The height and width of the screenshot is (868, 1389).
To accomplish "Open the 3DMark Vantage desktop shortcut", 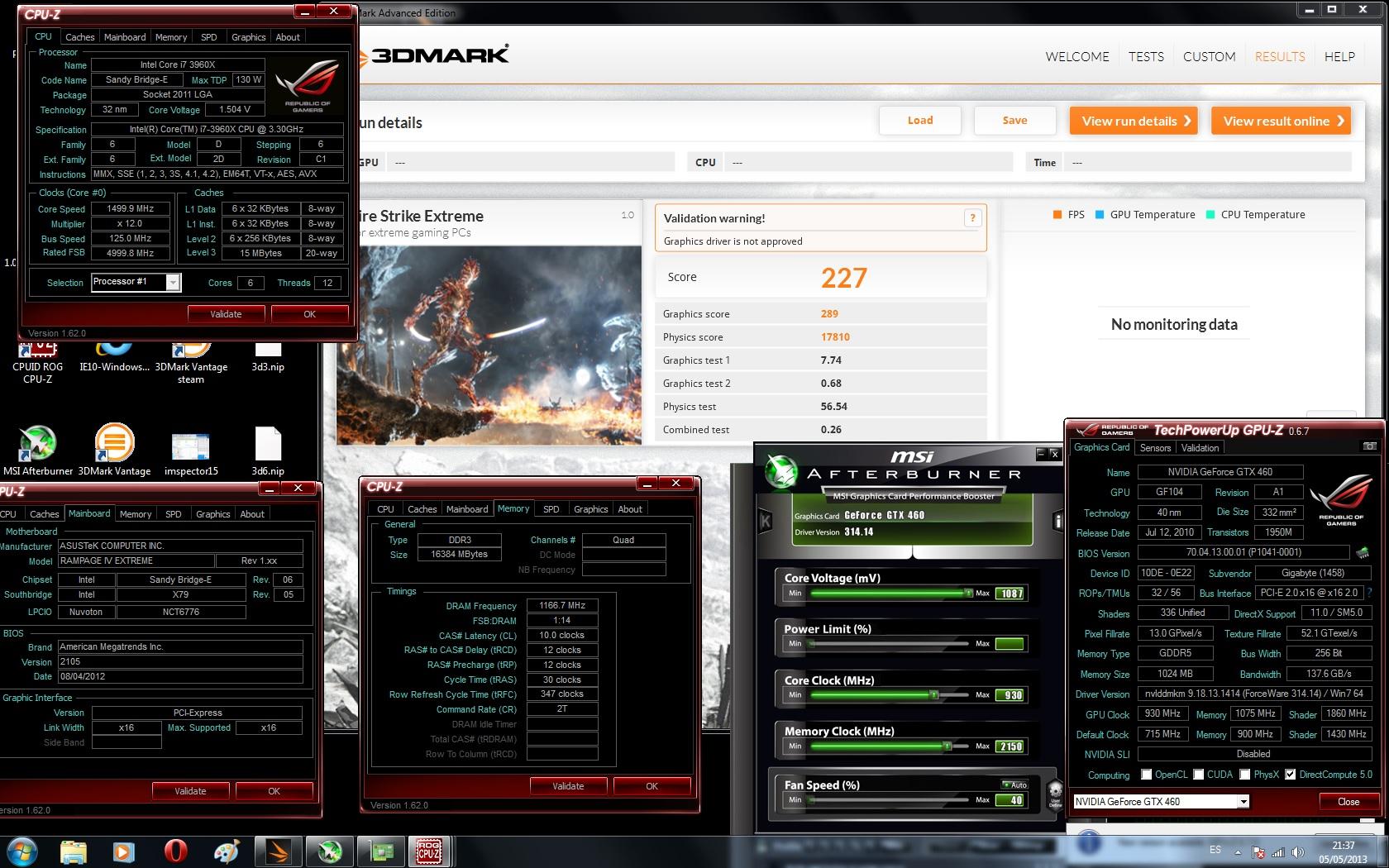I will tap(114, 451).
